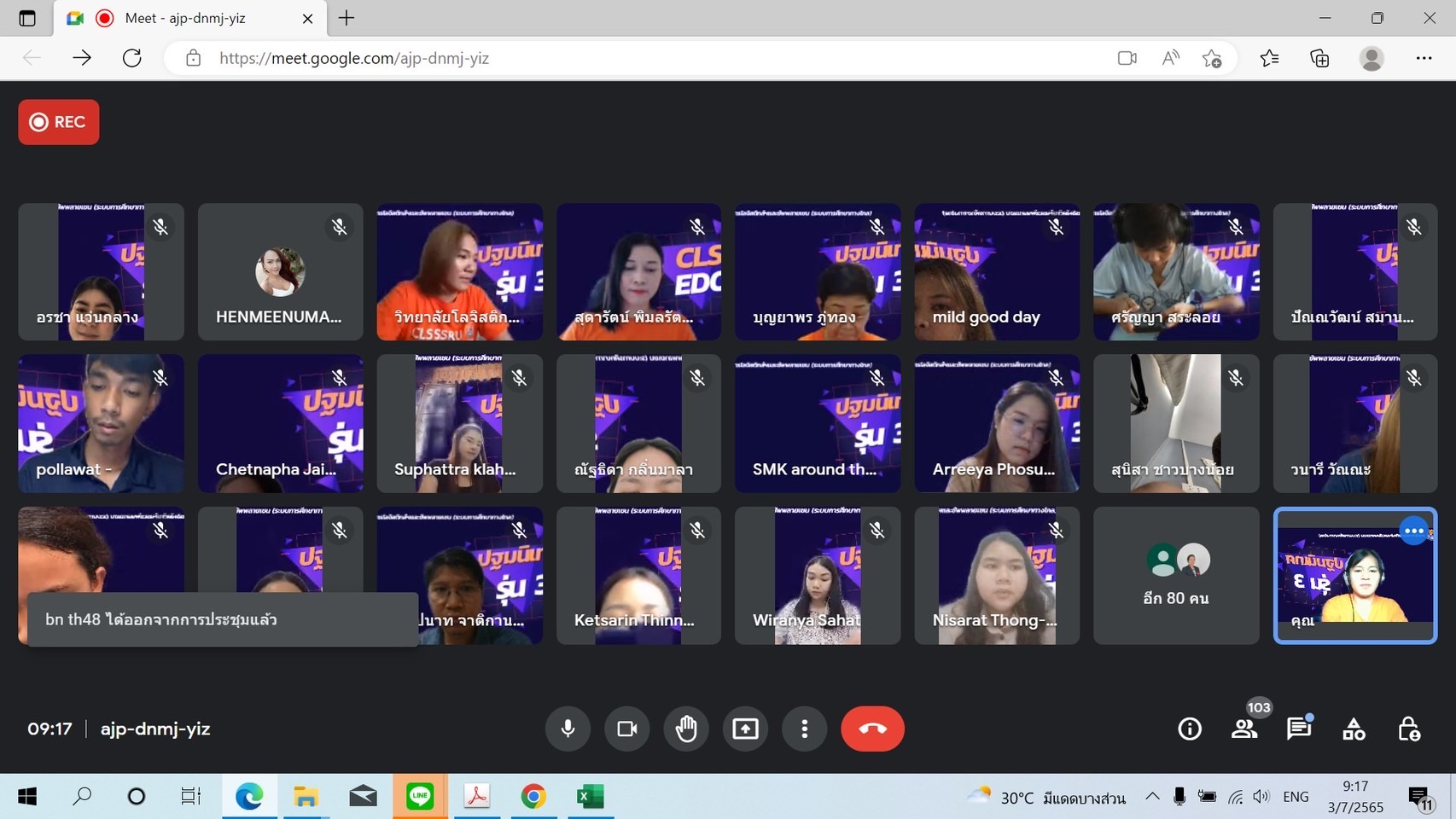Leave the call with red hang-up button

(x=872, y=729)
